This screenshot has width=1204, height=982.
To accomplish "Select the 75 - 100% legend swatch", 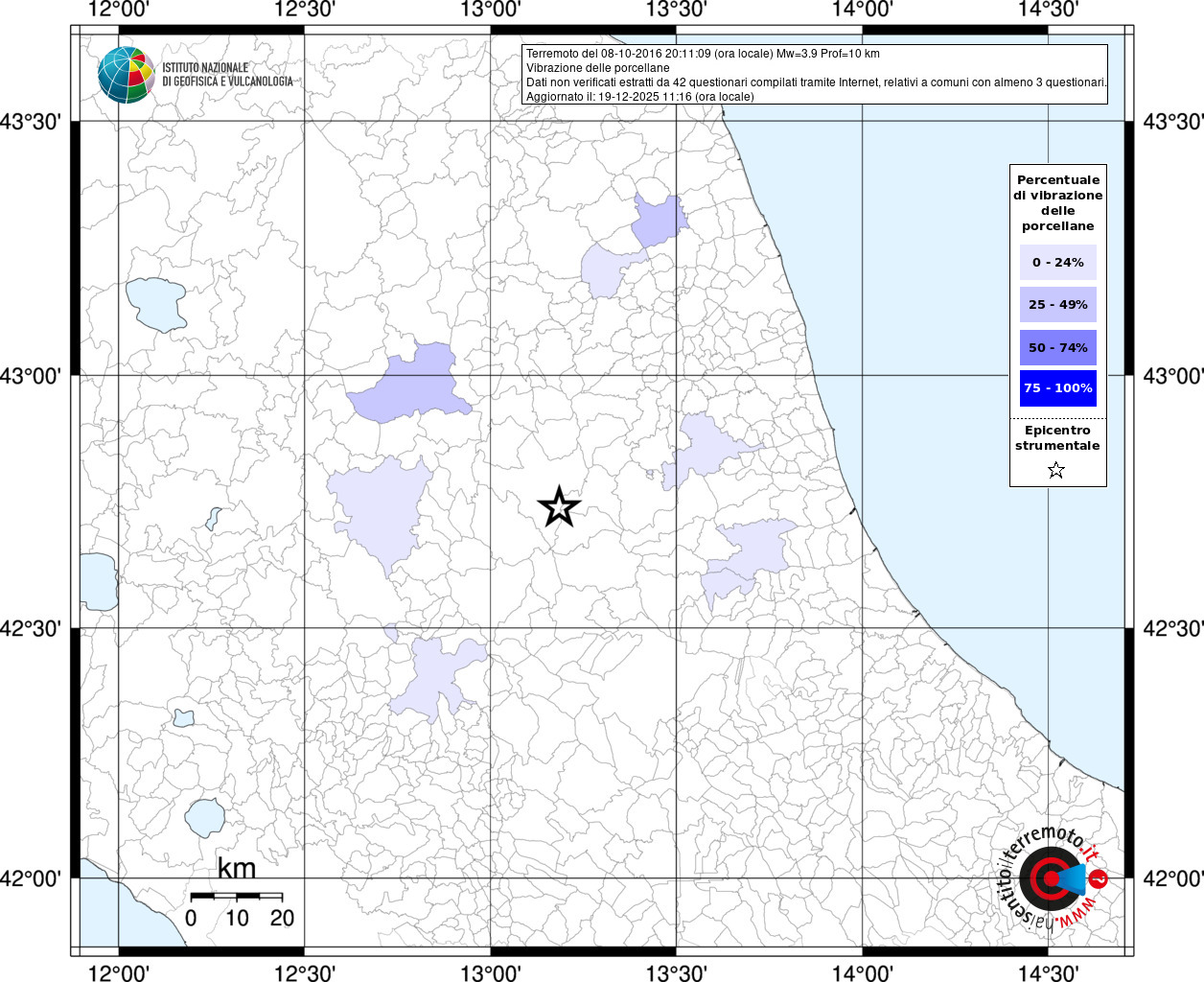I will coord(1058,388).
